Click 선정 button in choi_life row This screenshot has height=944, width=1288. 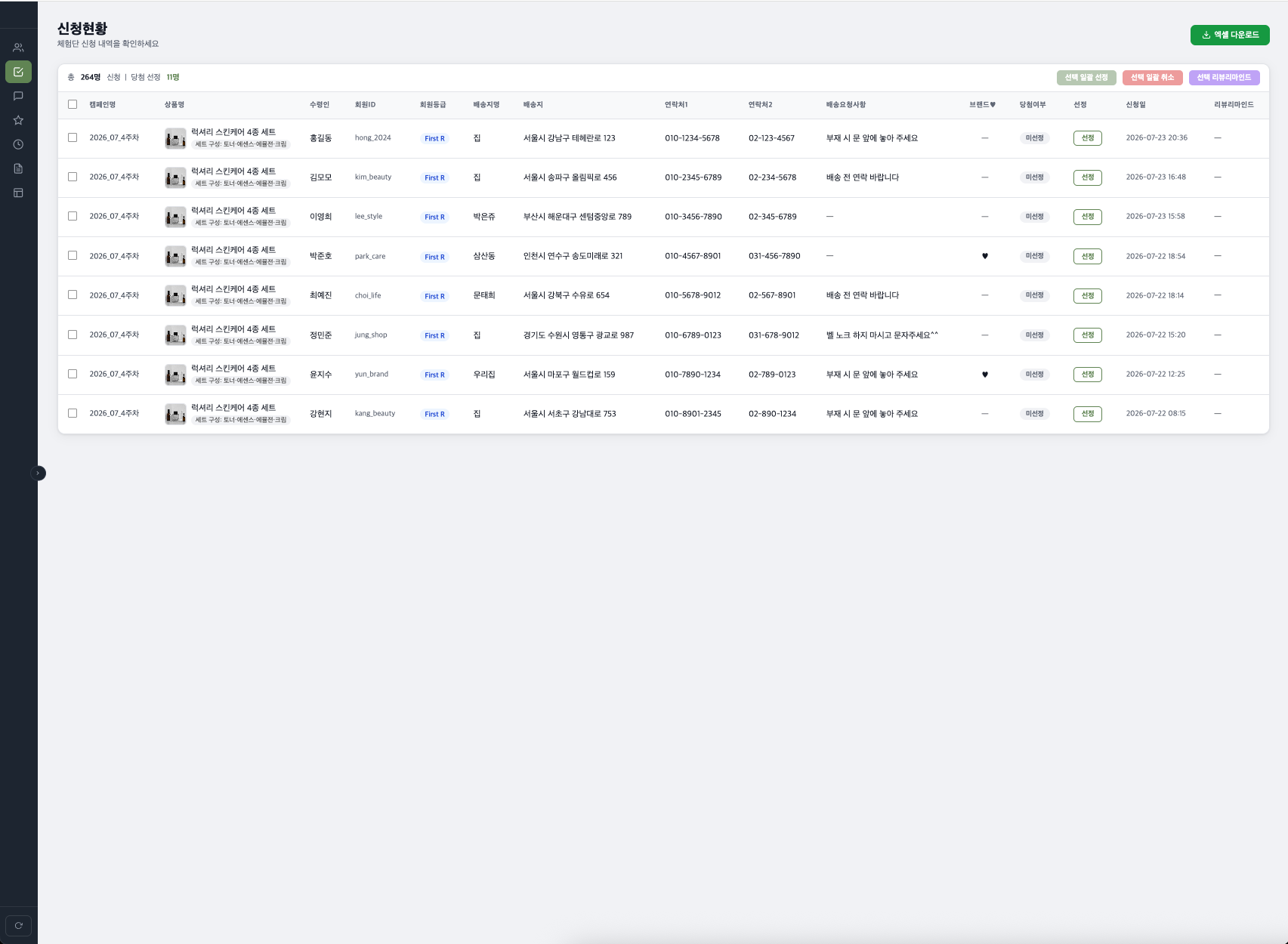coord(1087,295)
